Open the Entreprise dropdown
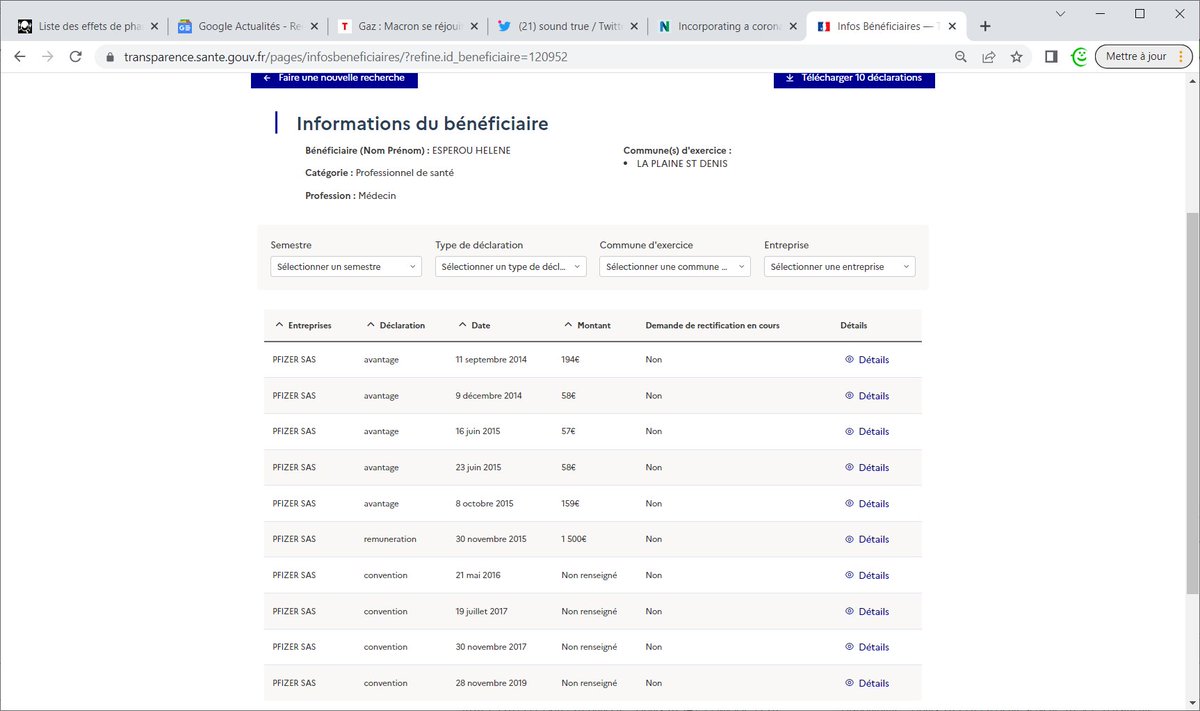Image resolution: width=1200 pixels, height=711 pixels. point(839,267)
